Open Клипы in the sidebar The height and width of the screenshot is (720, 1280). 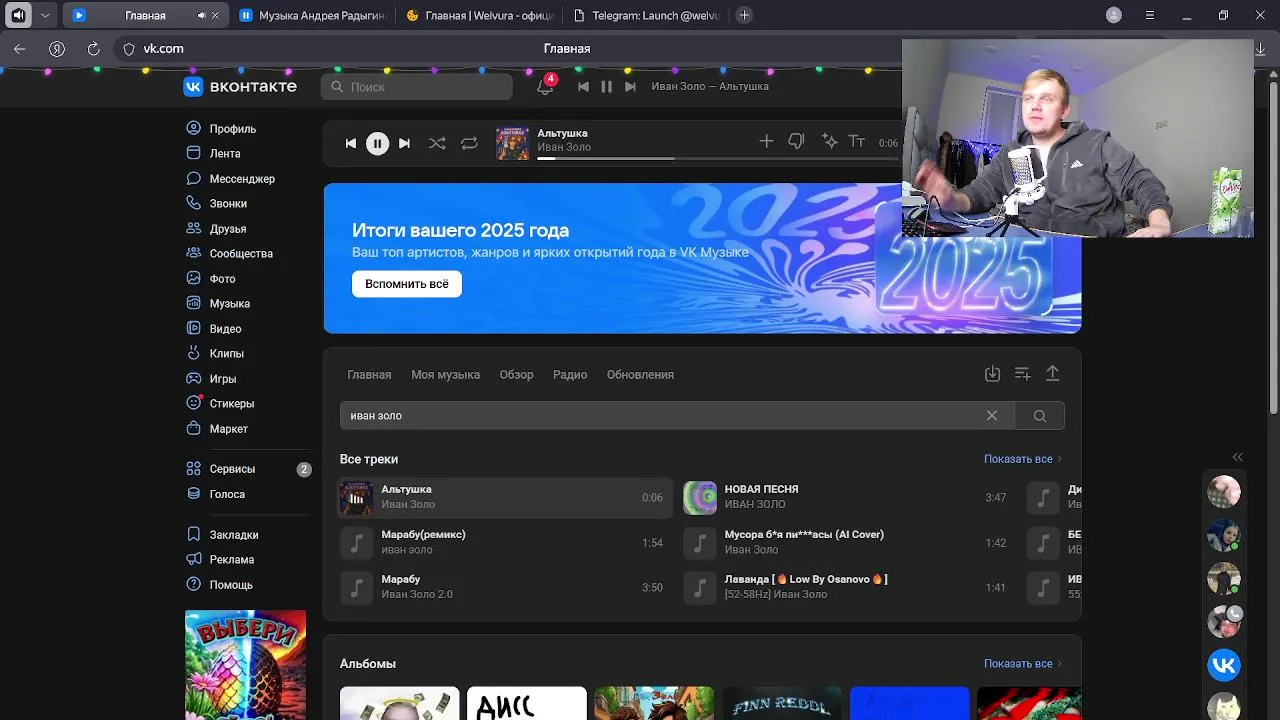(215, 354)
